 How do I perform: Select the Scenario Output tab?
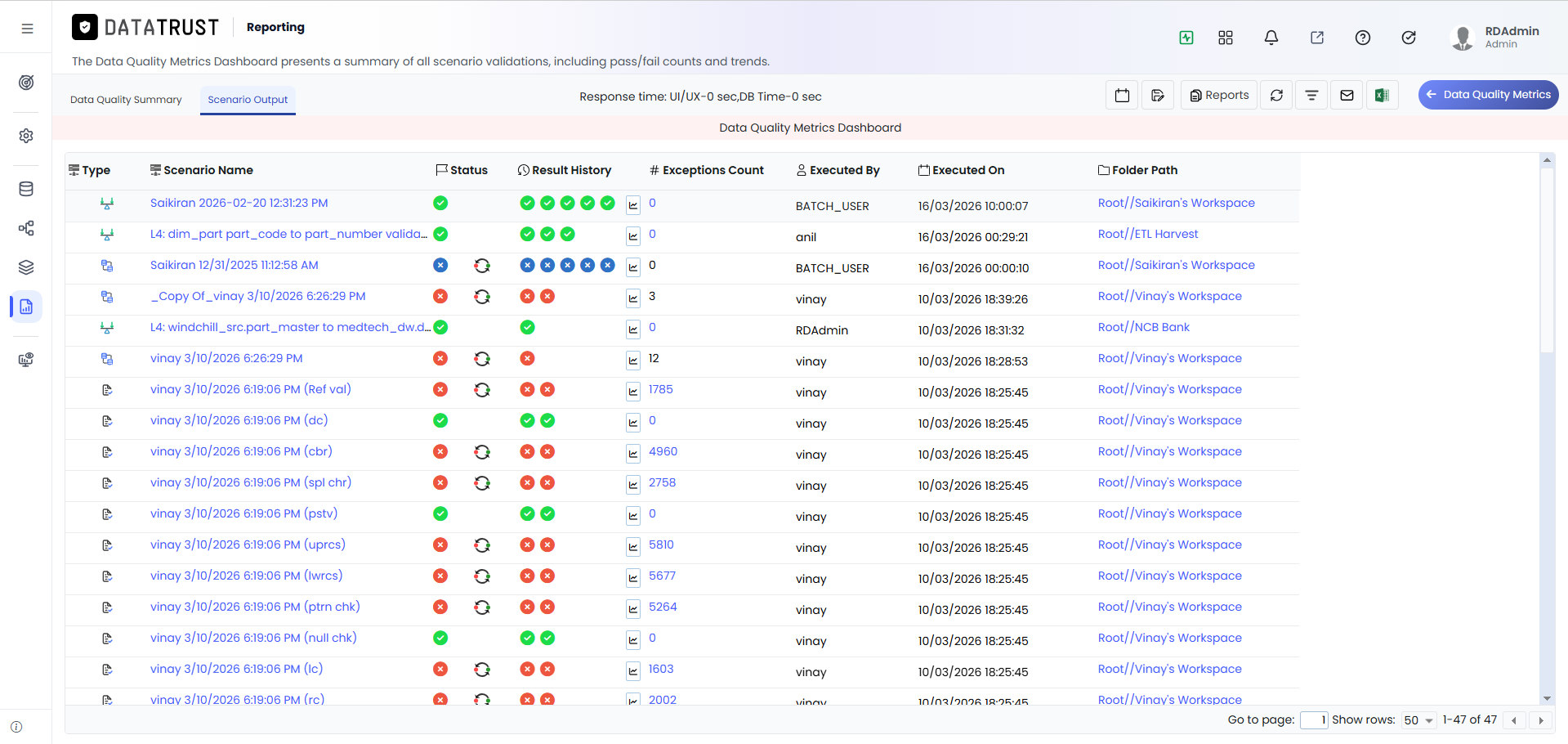coord(248,100)
